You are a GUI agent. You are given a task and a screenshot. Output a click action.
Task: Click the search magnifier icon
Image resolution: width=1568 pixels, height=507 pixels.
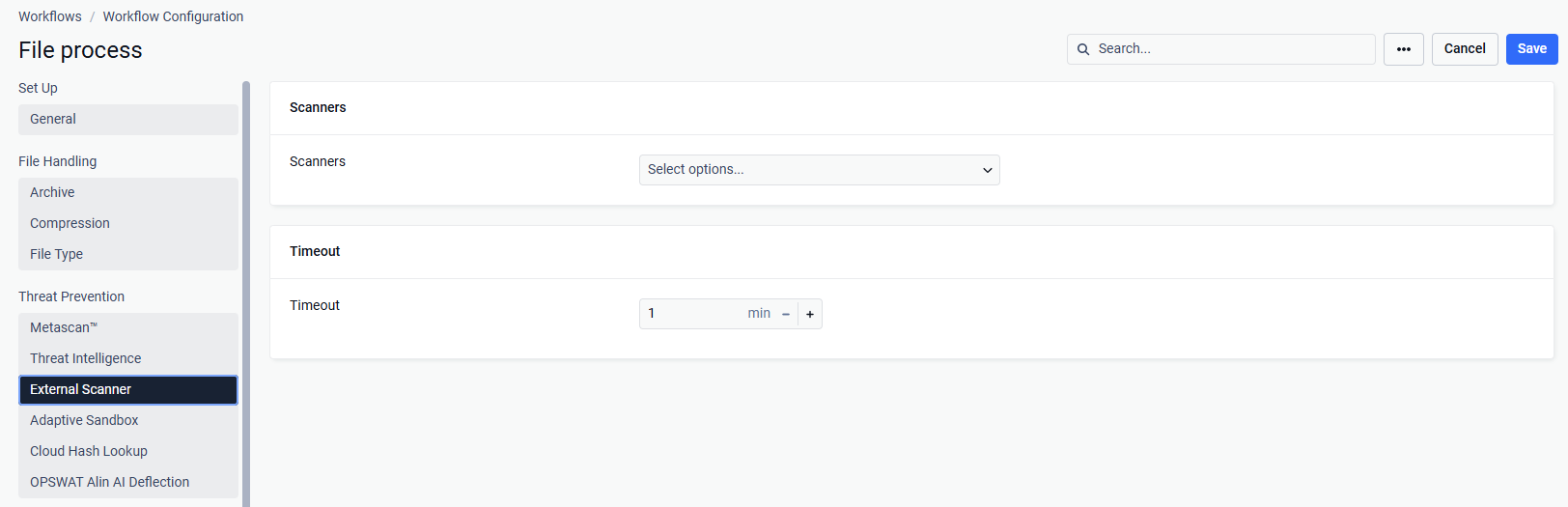coord(1083,49)
